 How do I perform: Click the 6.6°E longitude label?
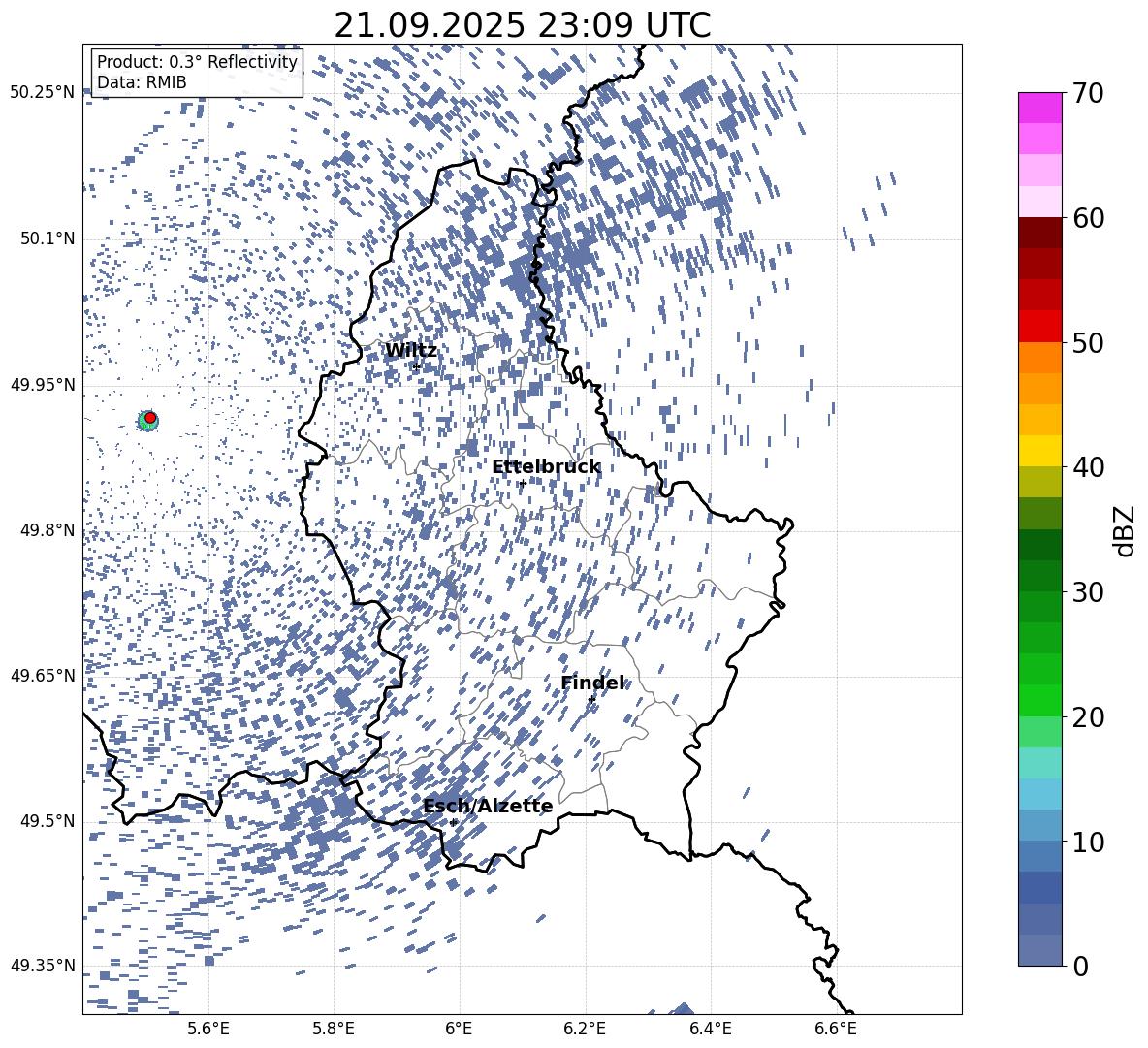tap(836, 1029)
